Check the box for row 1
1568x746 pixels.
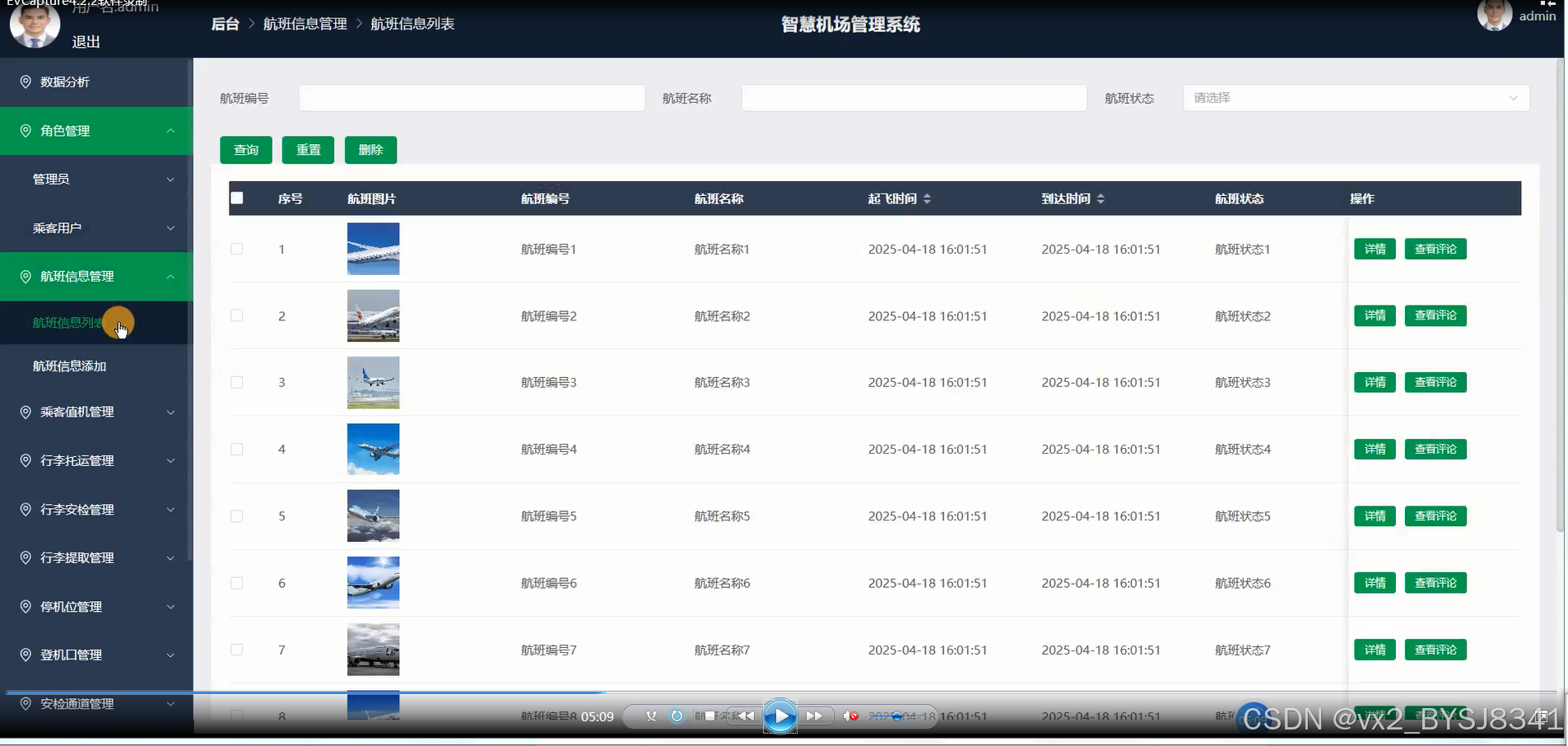click(237, 249)
